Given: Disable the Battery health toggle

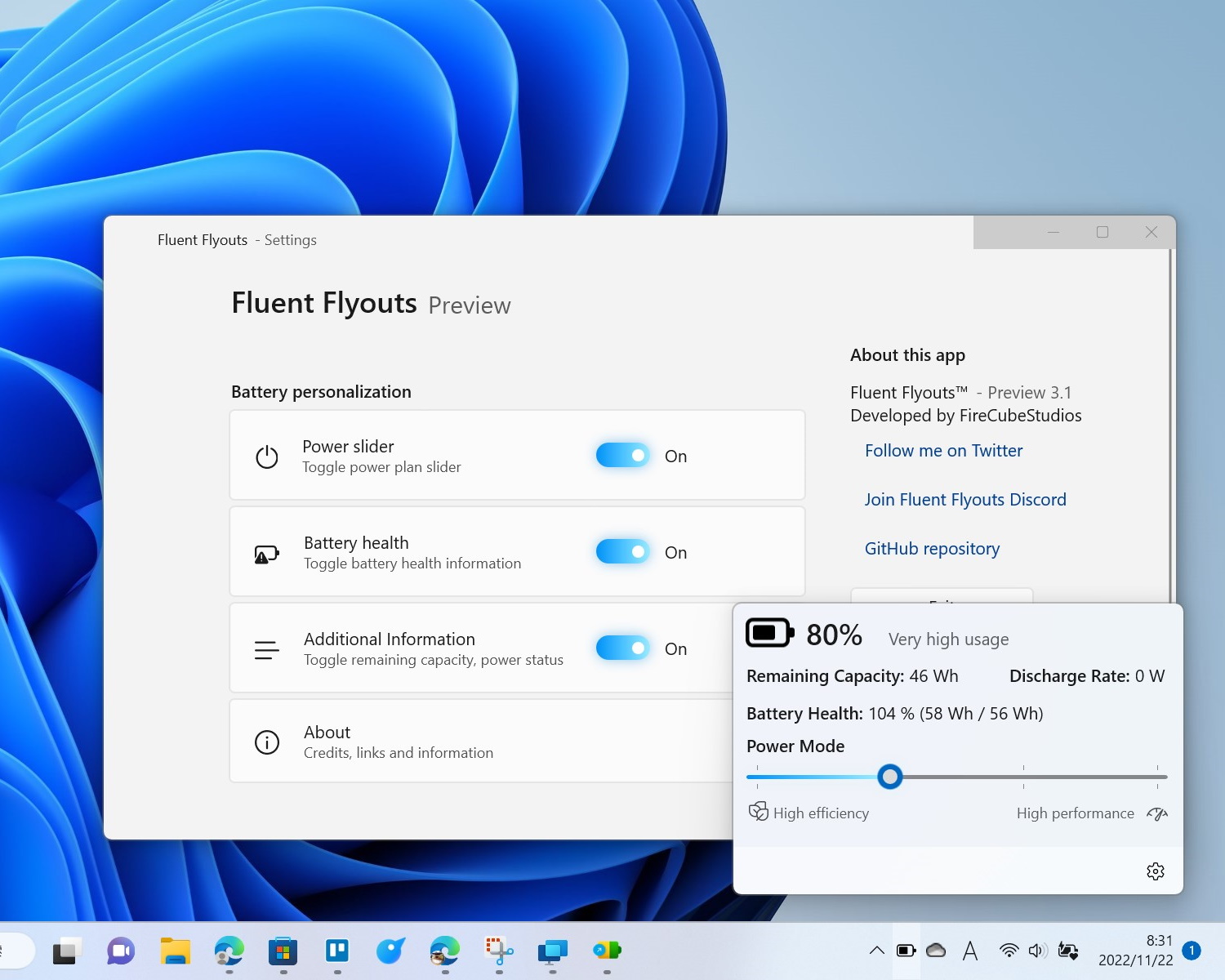Looking at the screenshot, I should click(622, 551).
